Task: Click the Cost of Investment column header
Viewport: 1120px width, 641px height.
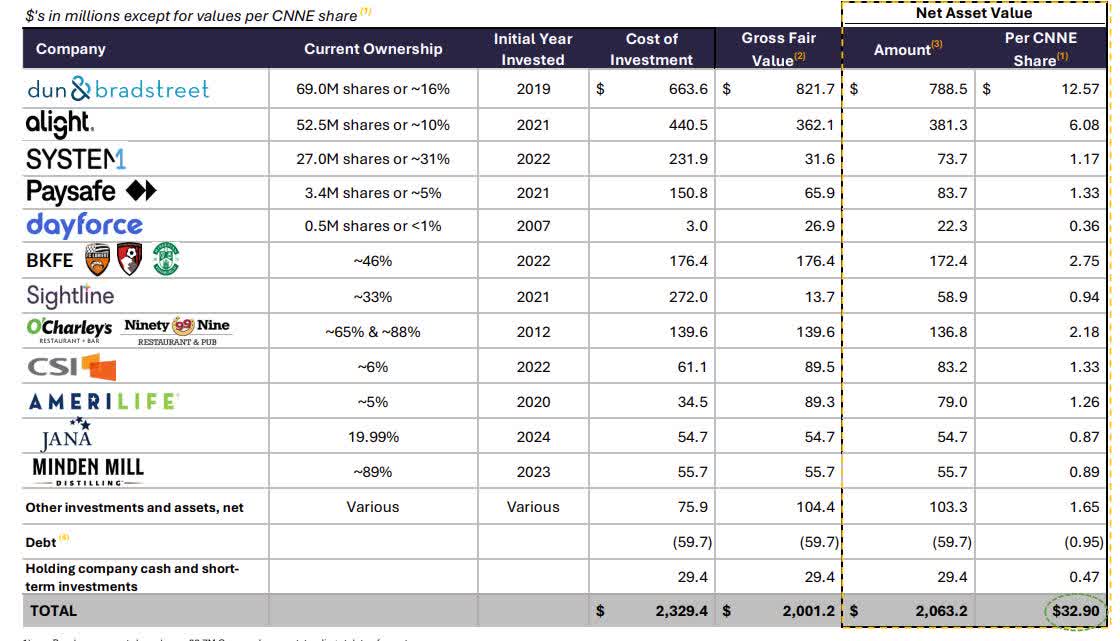Action: click(x=651, y=49)
